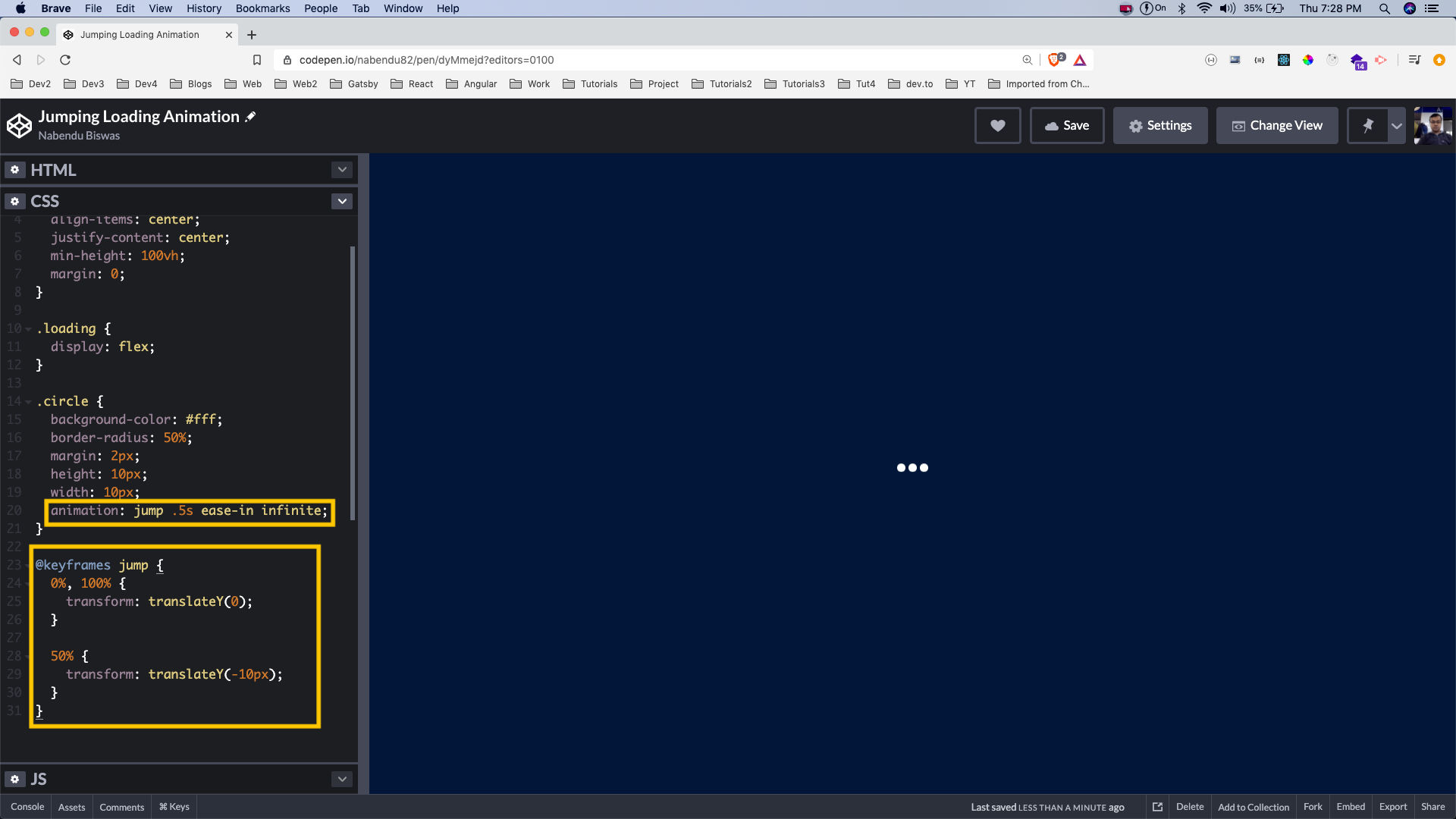Click the Fork button
This screenshot has height=819, width=1456.
1313,807
